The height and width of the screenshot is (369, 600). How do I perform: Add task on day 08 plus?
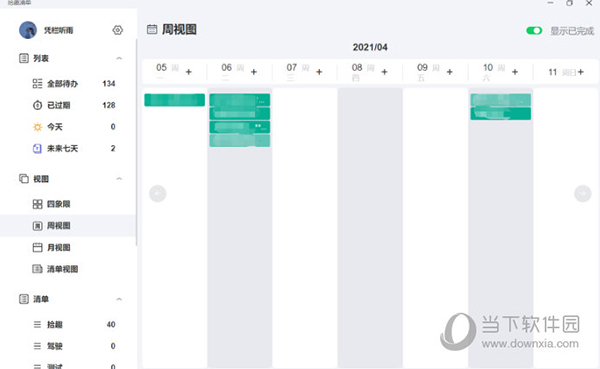(385, 72)
